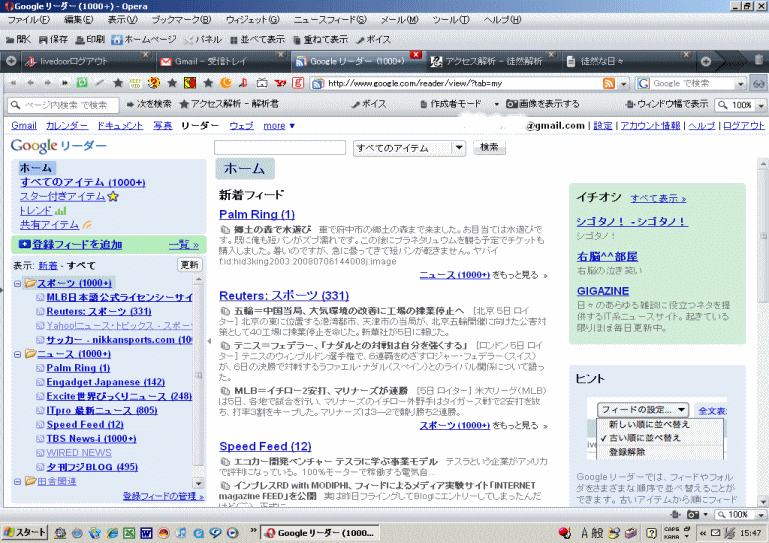Click the ログアウト link

[x=743, y=126]
